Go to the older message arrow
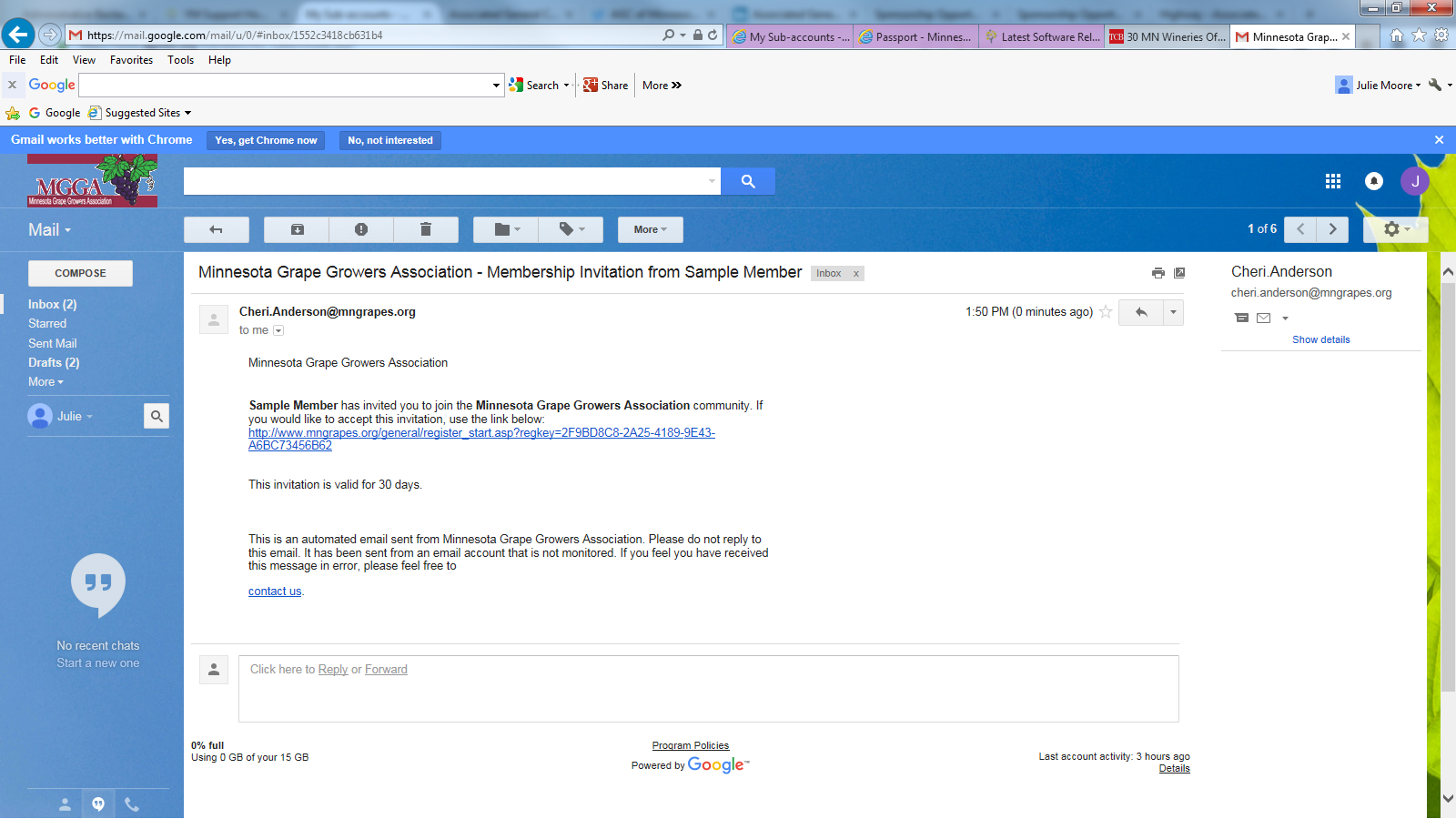The width and height of the screenshot is (1456, 819). pyautogui.click(x=1333, y=229)
